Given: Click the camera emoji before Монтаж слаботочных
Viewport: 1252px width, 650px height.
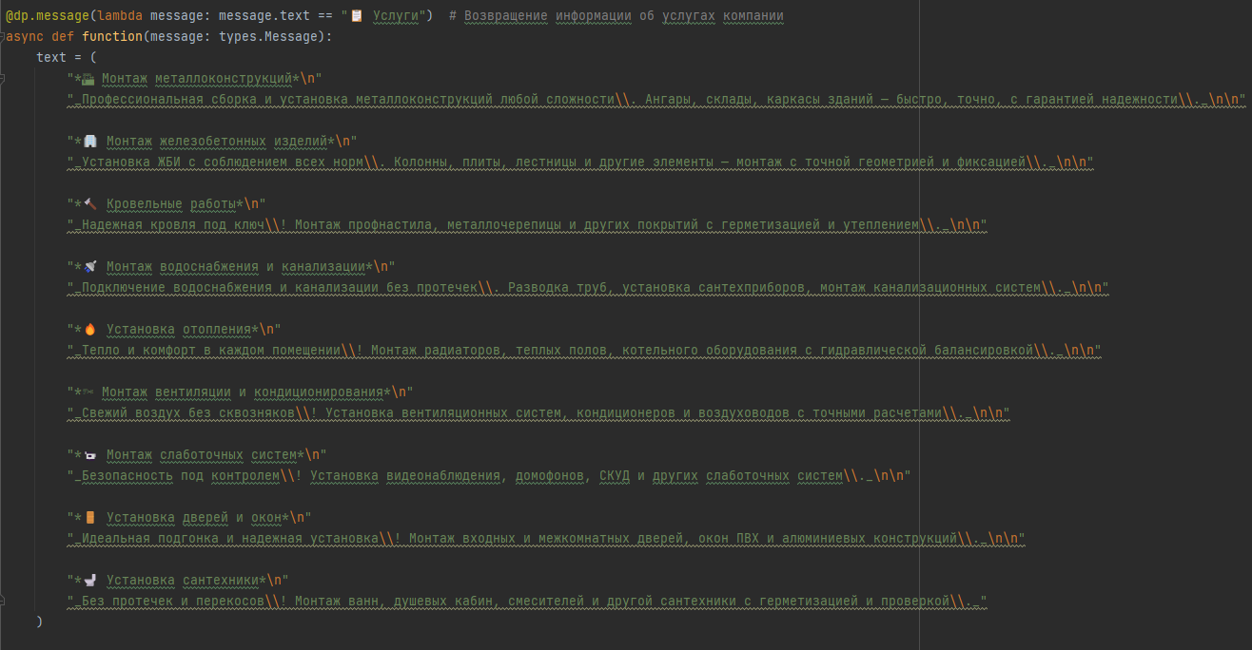Looking at the screenshot, I should tap(91, 455).
